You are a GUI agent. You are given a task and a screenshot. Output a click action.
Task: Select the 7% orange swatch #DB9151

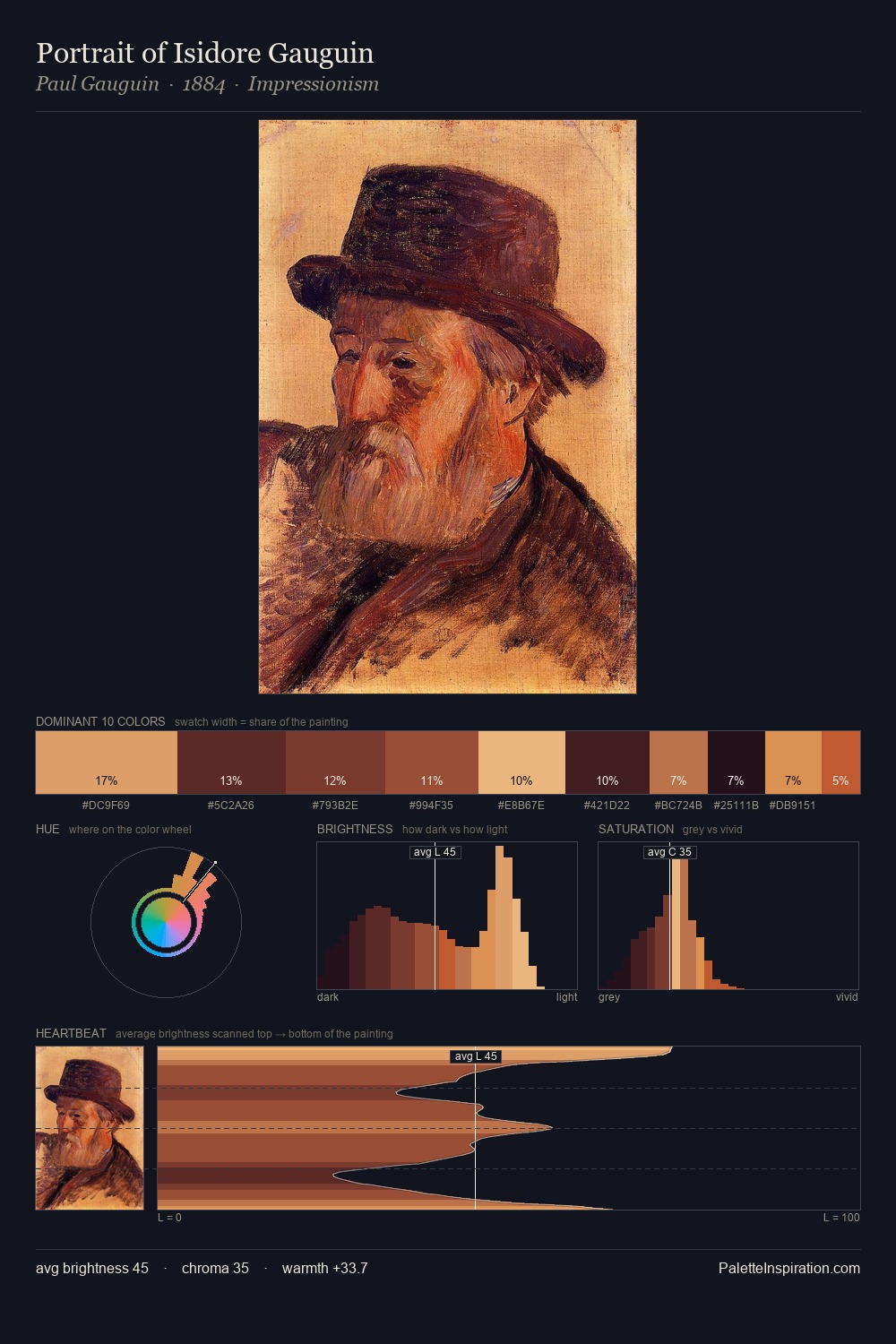793,762
